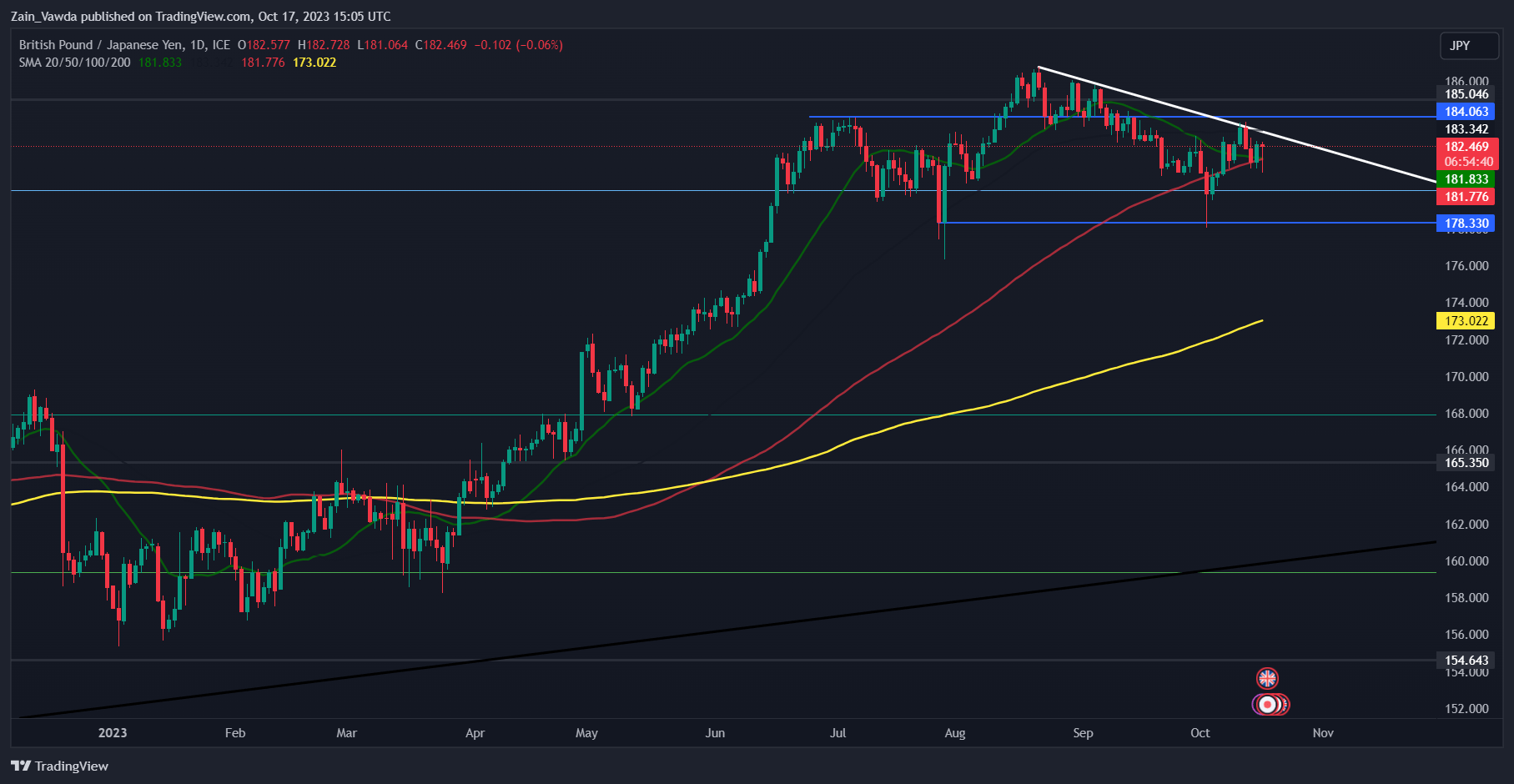Select the 184.063 blue price label

(x=1466, y=112)
